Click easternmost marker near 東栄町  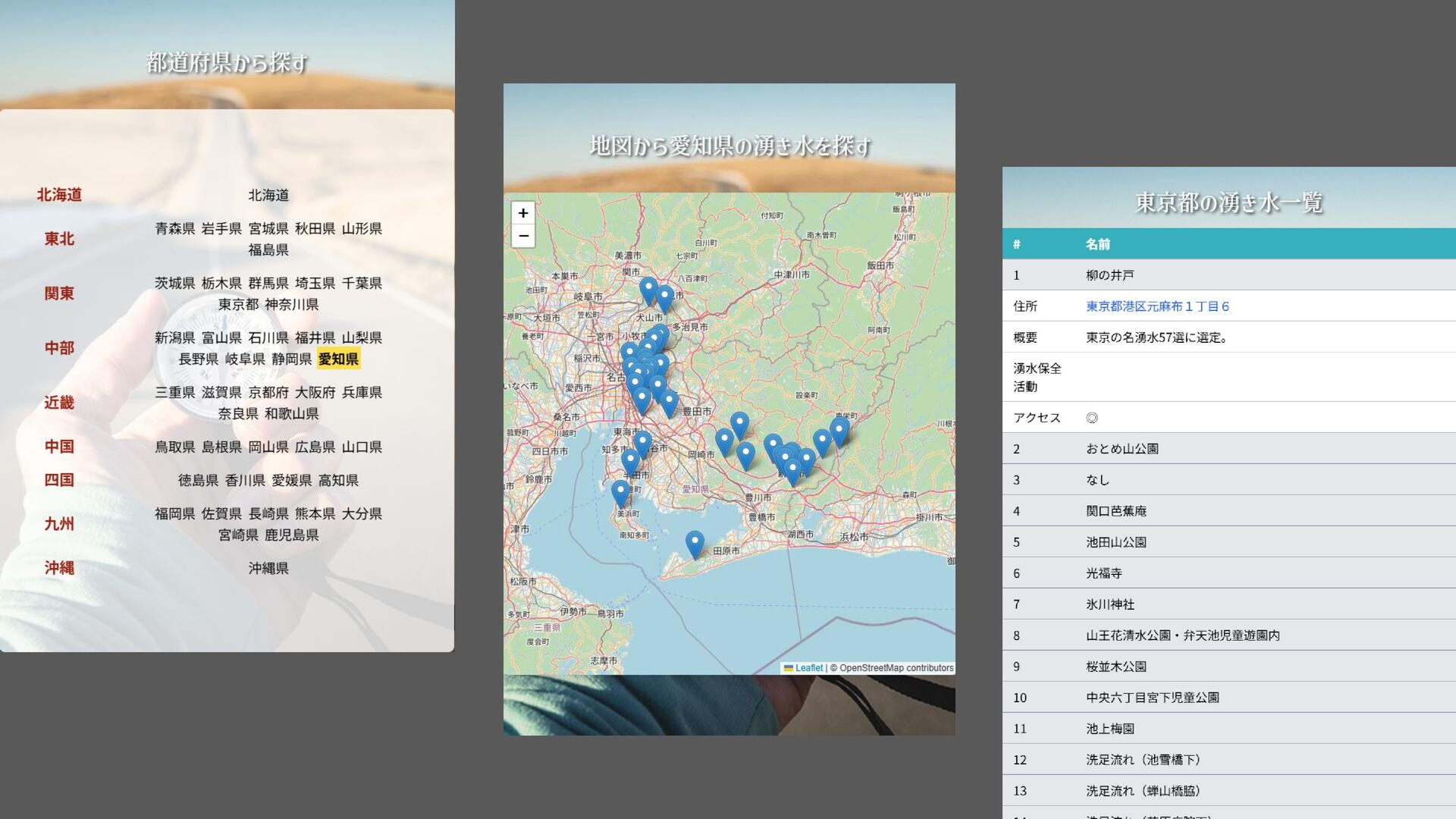839,431
